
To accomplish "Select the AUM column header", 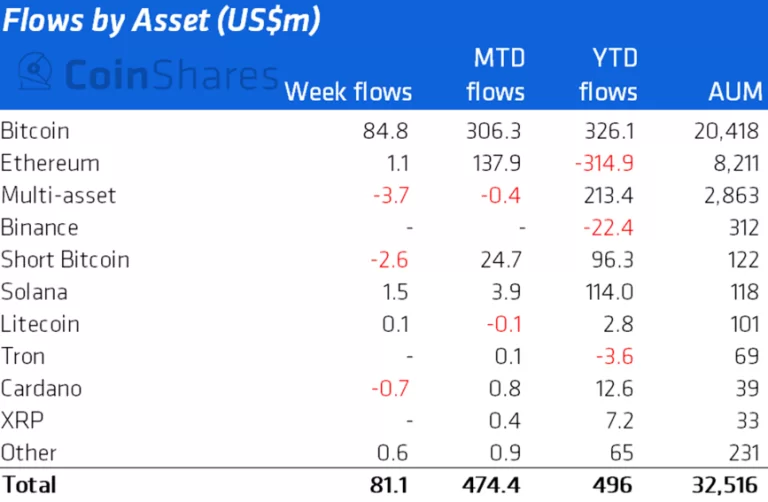I will pos(732,93).
